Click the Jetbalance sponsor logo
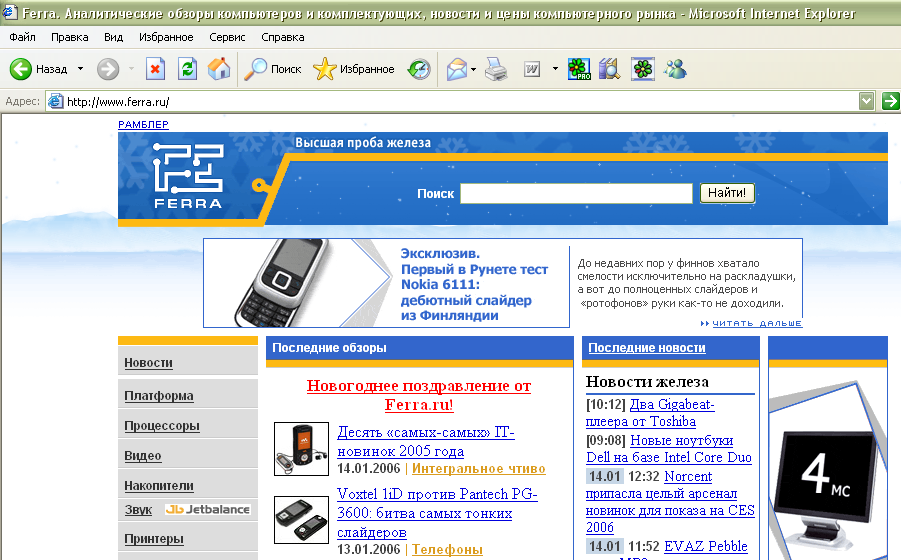The image size is (901, 560). 207,509
